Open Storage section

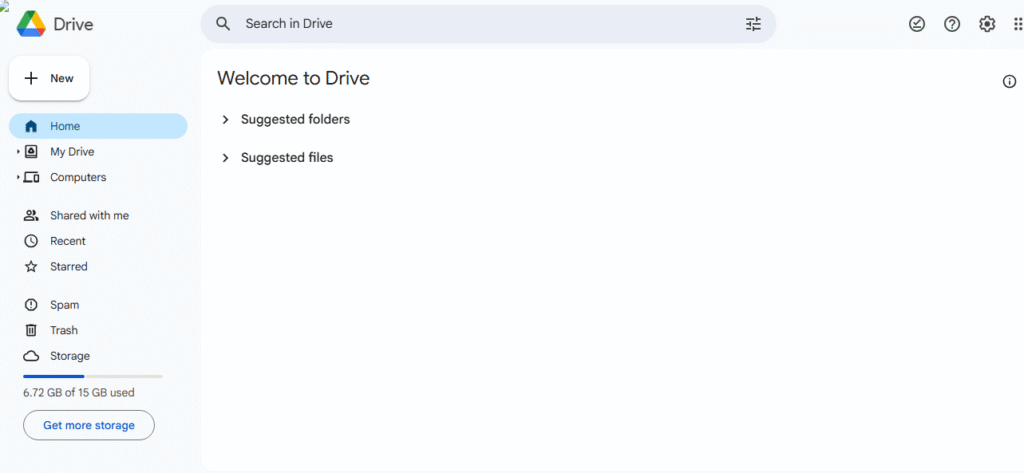point(98,356)
